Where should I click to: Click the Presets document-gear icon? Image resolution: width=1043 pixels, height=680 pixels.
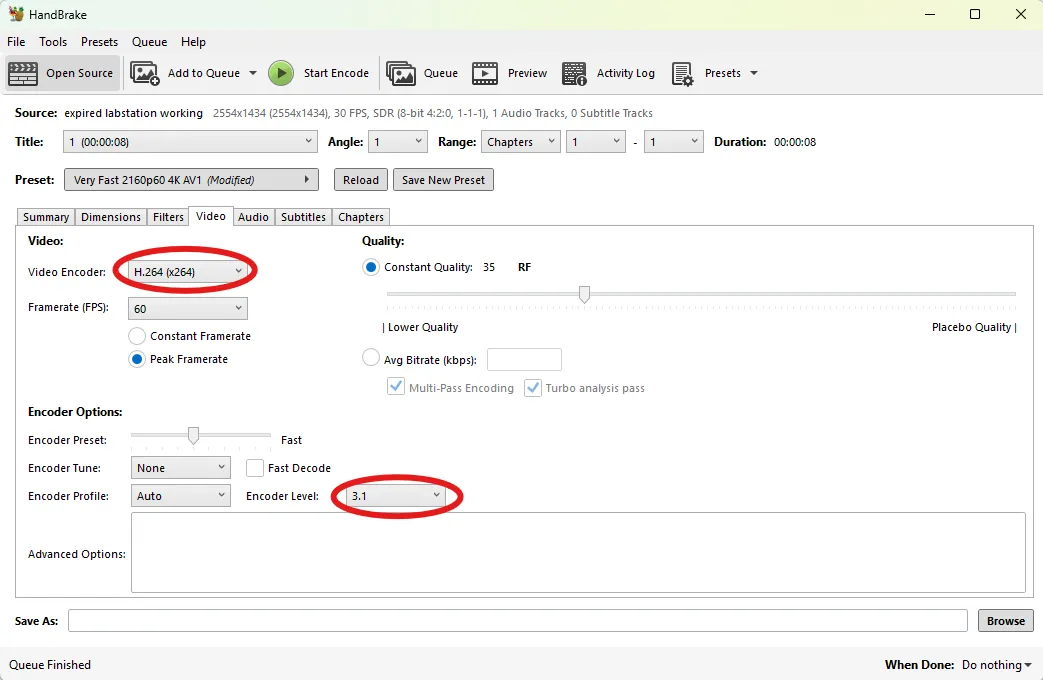pyautogui.click(x=682, y=73)
